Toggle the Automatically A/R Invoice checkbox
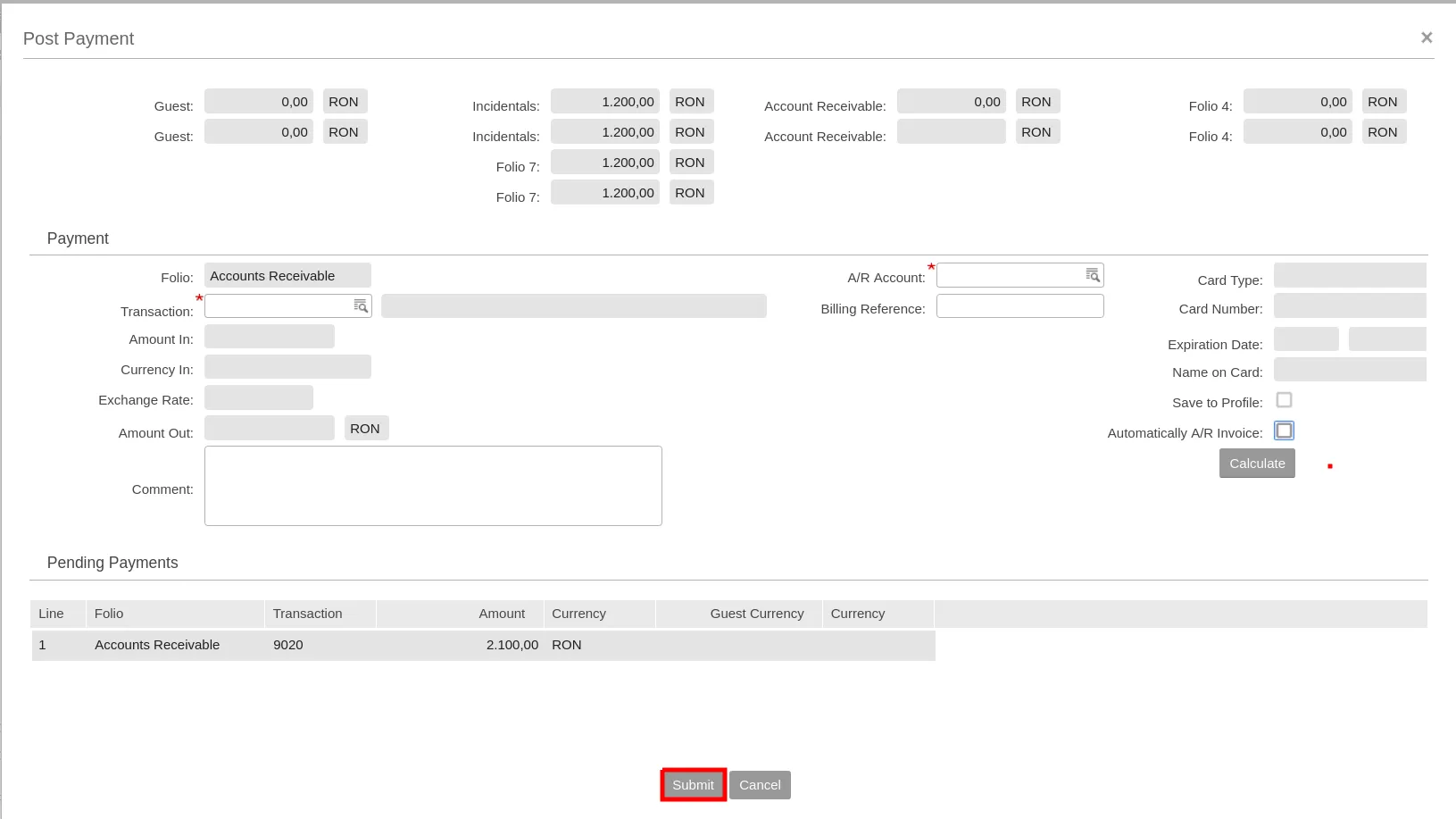Image resolution: width=1456 pixels, height=819 pixels. [x=1284, y=430]
